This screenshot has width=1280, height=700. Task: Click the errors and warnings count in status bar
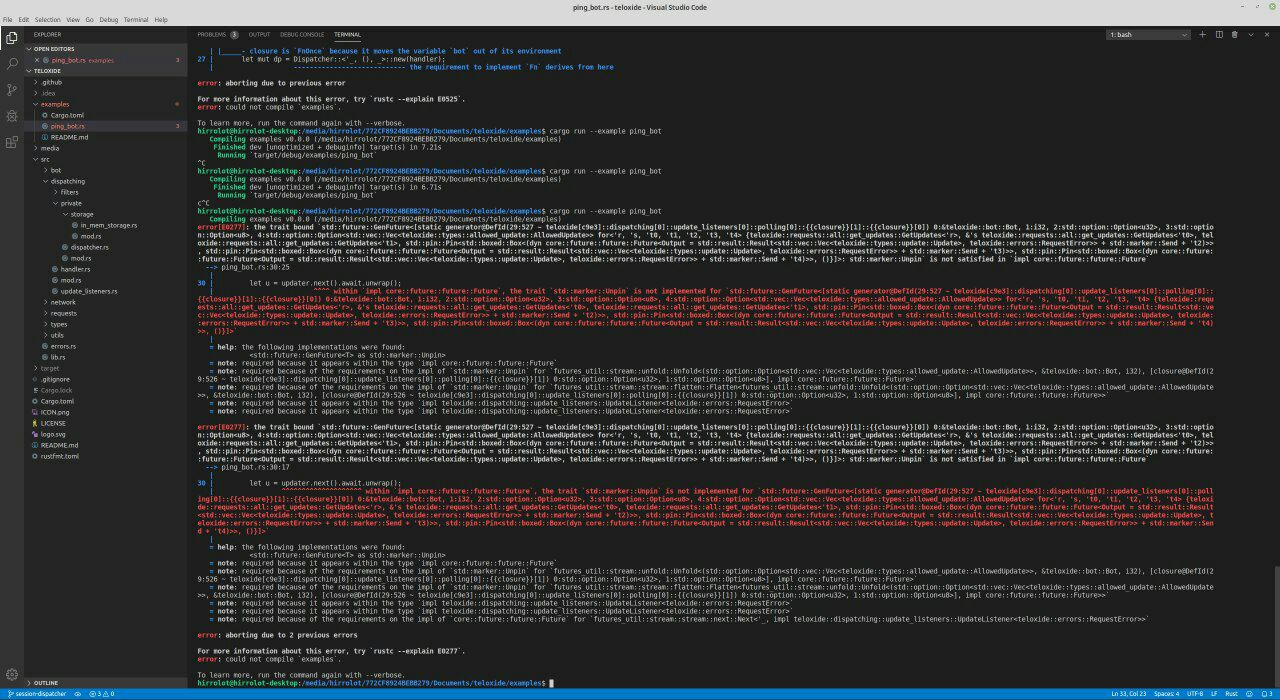tap(101, 694)
